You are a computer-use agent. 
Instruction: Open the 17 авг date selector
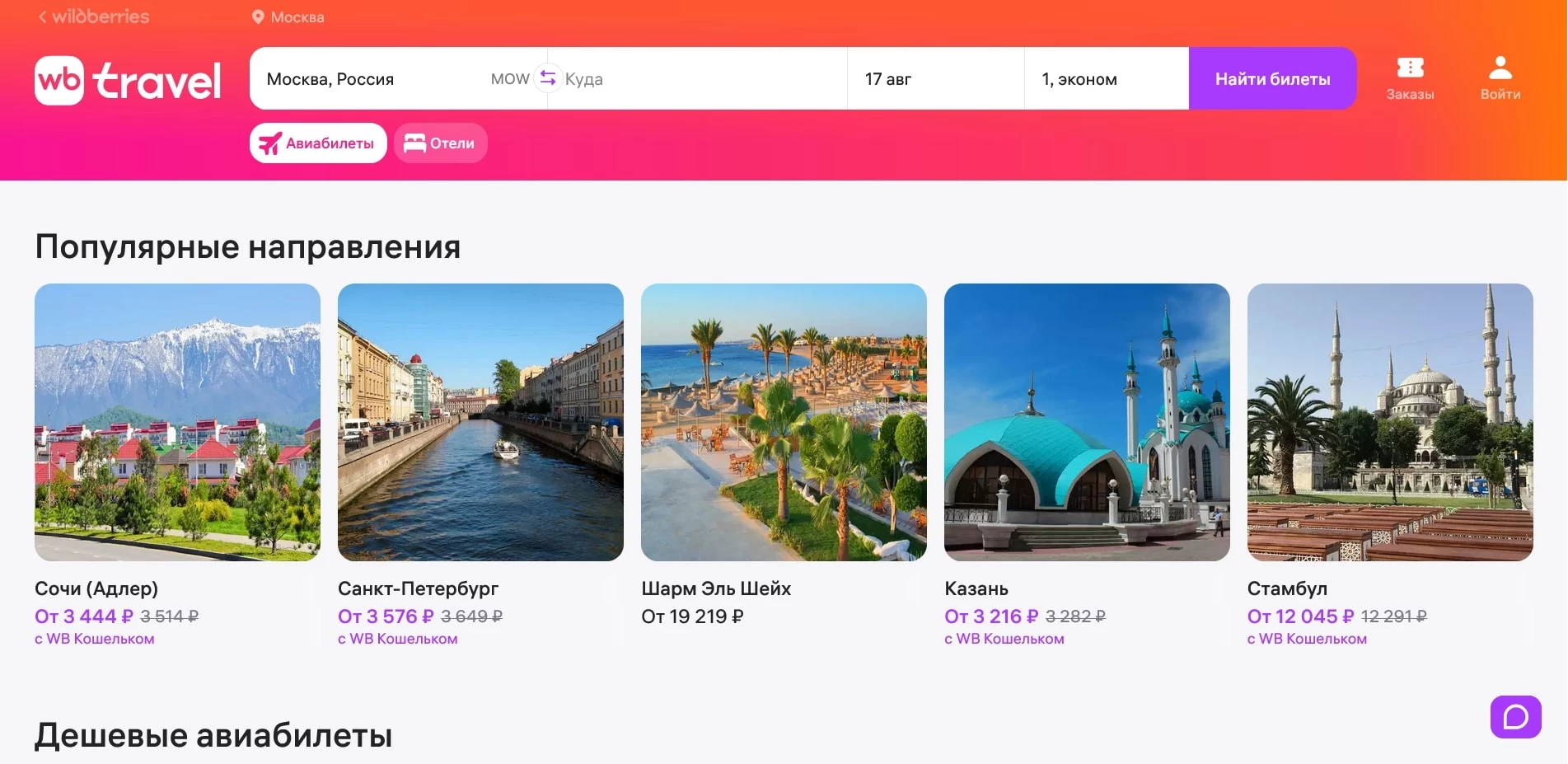click(x=934, y=78)
